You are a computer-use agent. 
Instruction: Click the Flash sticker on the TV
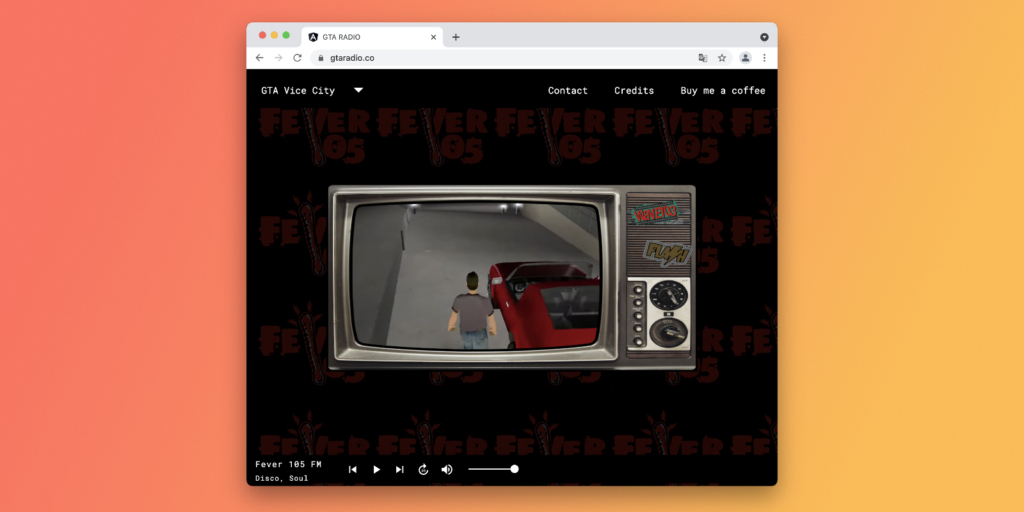coord(667,253)
